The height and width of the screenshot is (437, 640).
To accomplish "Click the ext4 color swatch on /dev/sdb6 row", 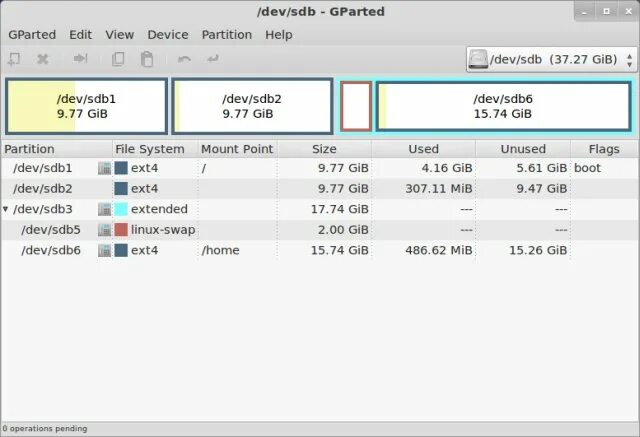I will [121, 250].
